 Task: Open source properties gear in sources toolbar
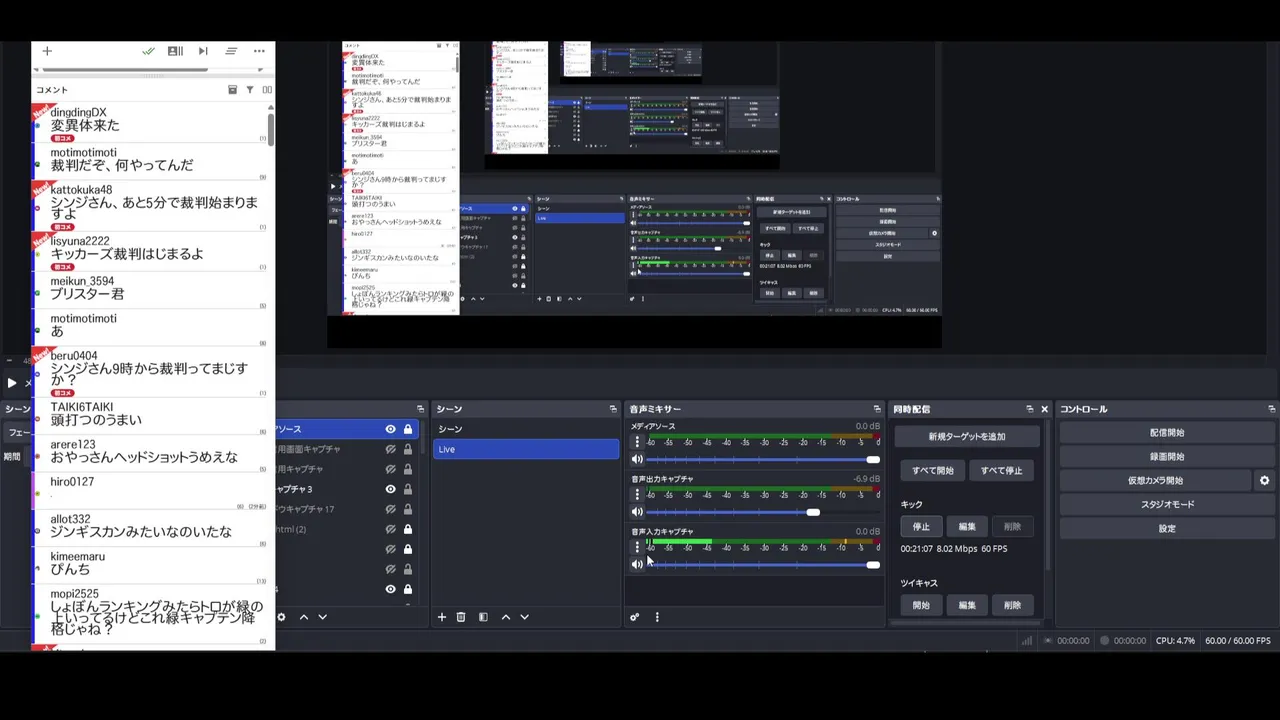tap(281, 617)
